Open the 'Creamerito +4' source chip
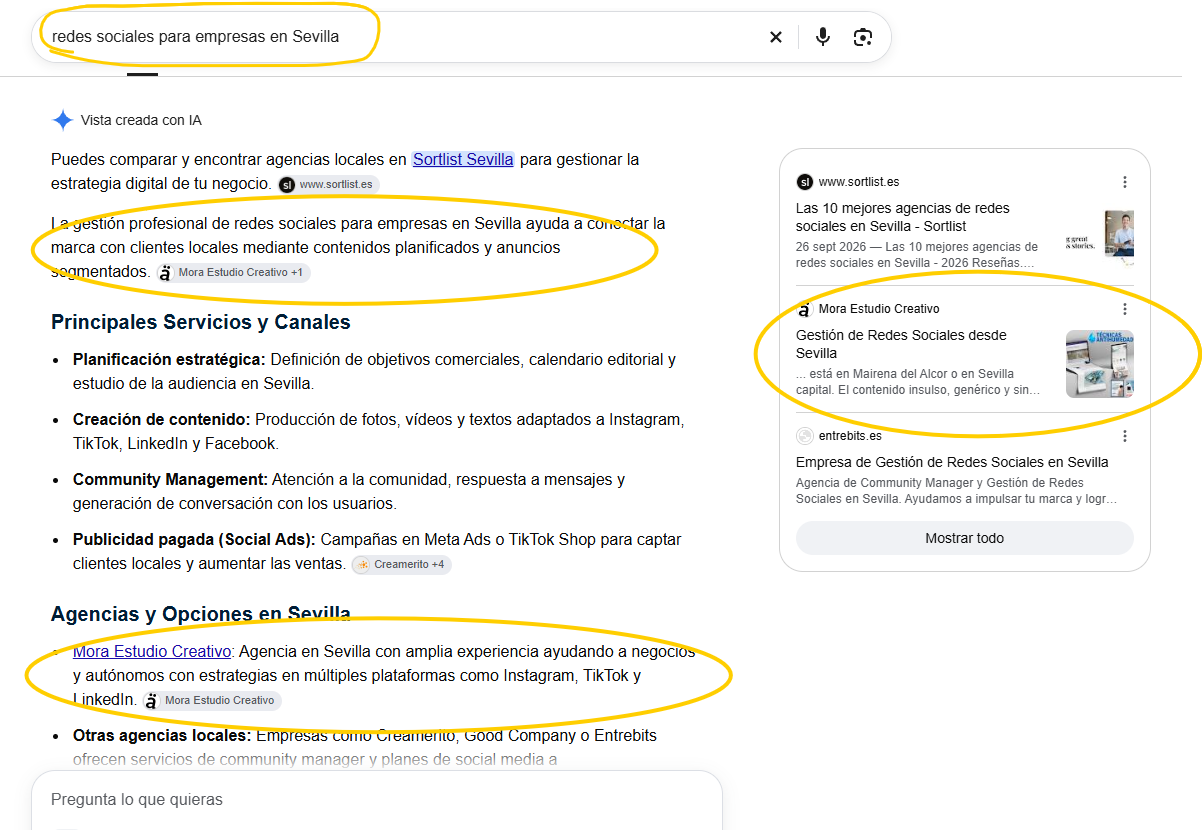 pyautogui.click(x=401, y=565)
